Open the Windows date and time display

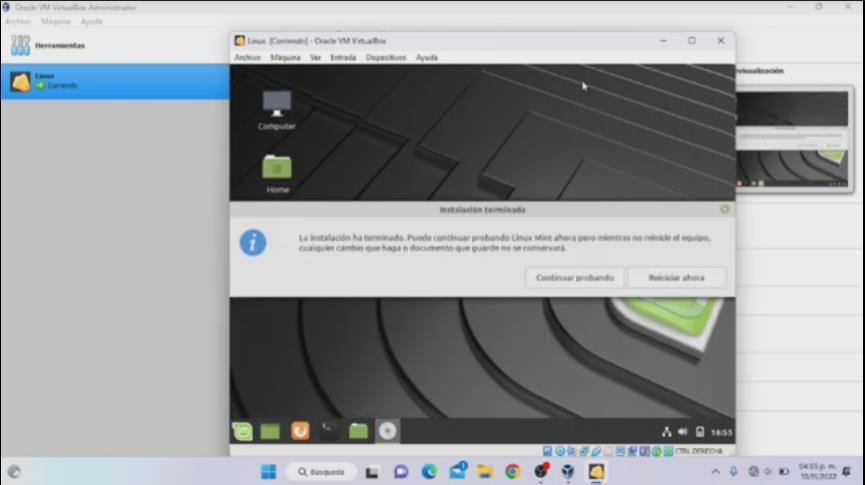[818, 472]
